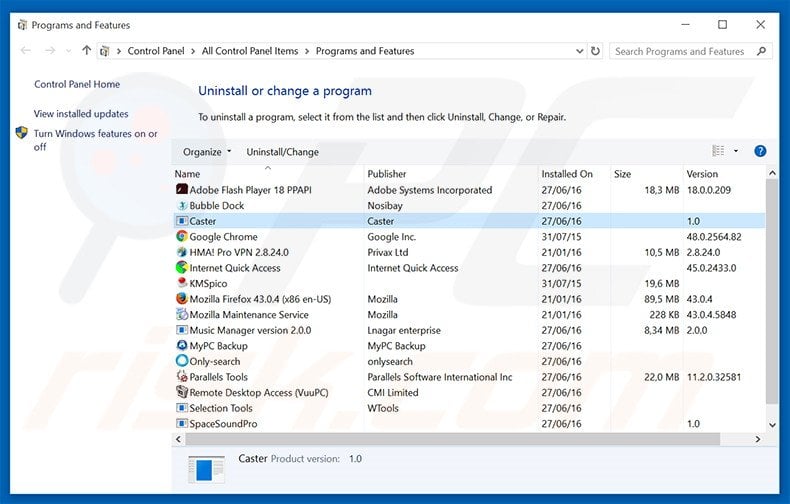Click Control Panel in the breadcrumb
The image size is (790, 504).
156,51
